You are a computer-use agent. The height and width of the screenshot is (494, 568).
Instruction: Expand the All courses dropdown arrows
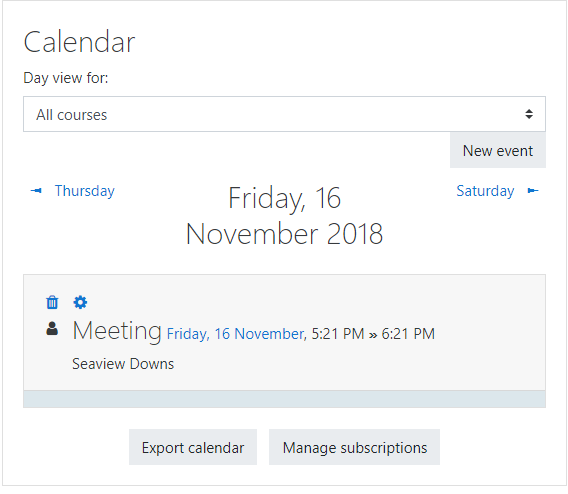(529, 114)
